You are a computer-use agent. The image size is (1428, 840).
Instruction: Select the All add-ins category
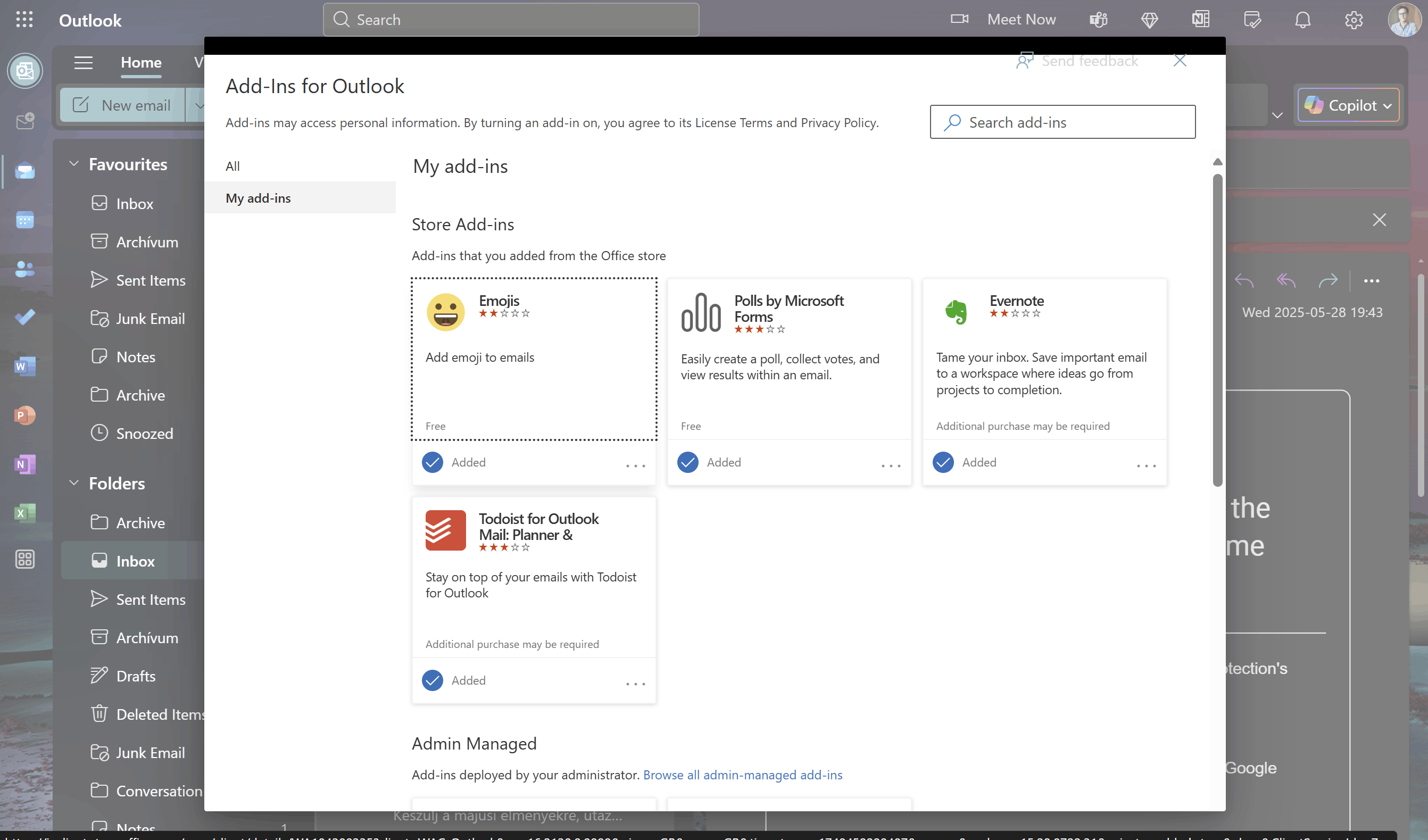233,165
